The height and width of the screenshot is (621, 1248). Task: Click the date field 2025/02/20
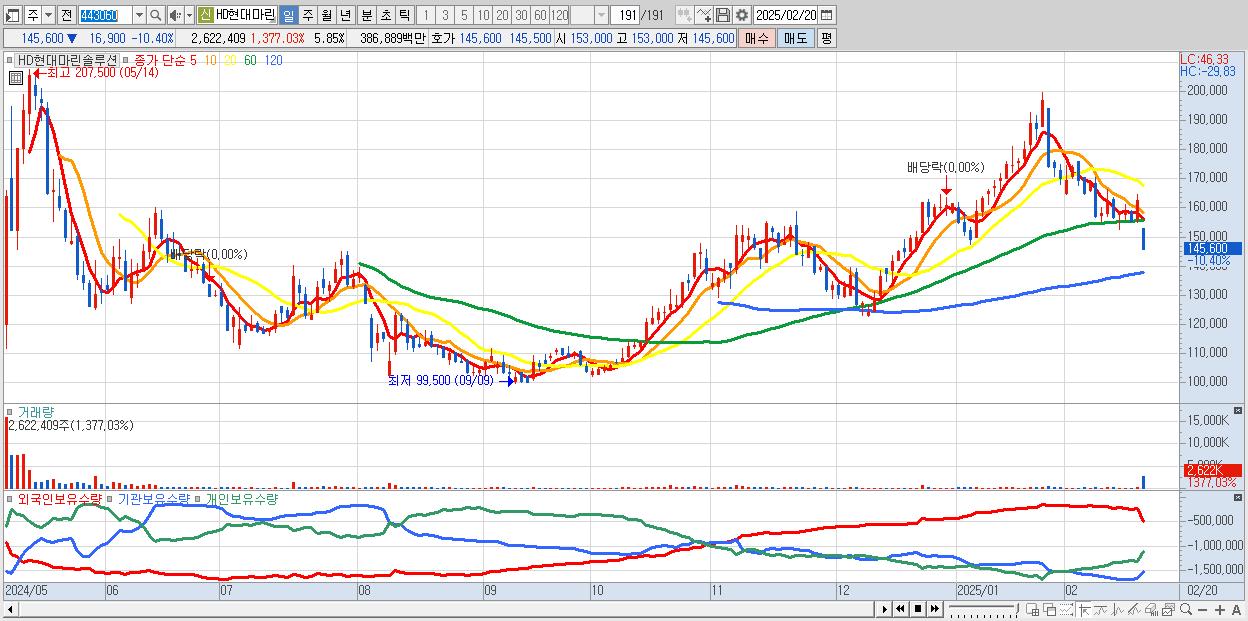tap(786, 15)
